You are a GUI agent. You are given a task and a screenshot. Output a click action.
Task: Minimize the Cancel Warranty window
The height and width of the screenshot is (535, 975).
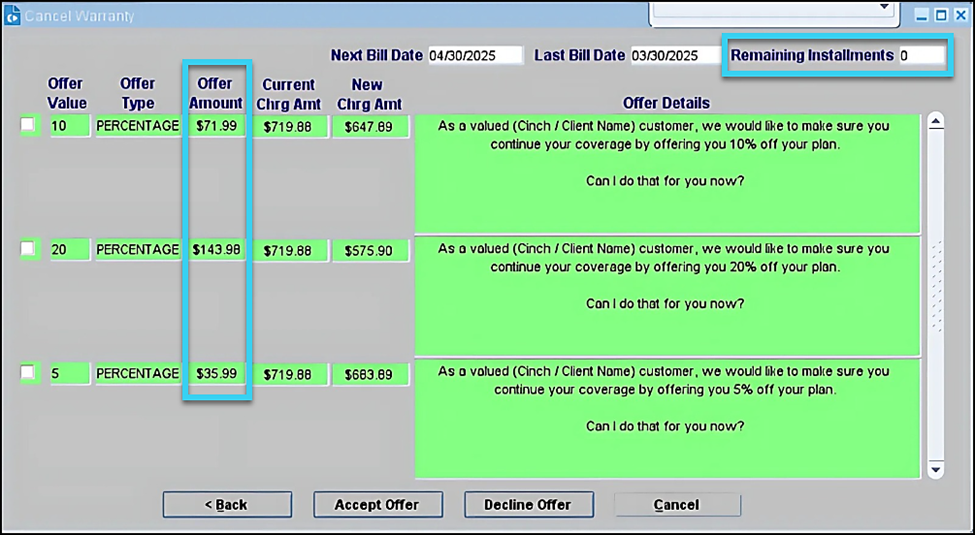(923, 16)
